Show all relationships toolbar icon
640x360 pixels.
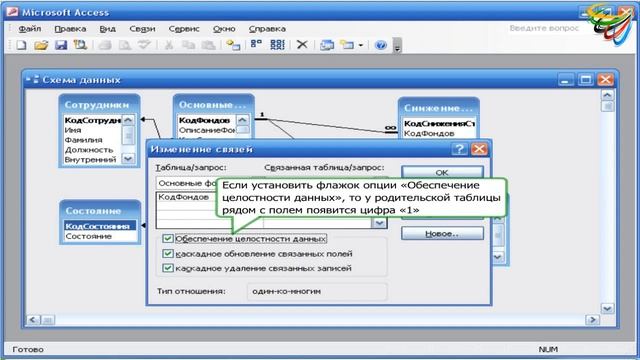click(278, 45)
